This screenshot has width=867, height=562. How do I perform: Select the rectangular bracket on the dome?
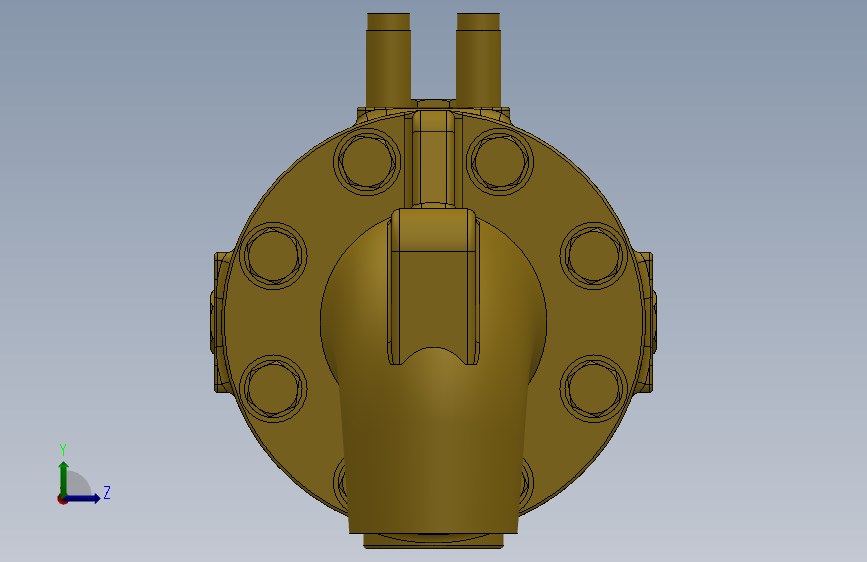(x=433, y=286)
